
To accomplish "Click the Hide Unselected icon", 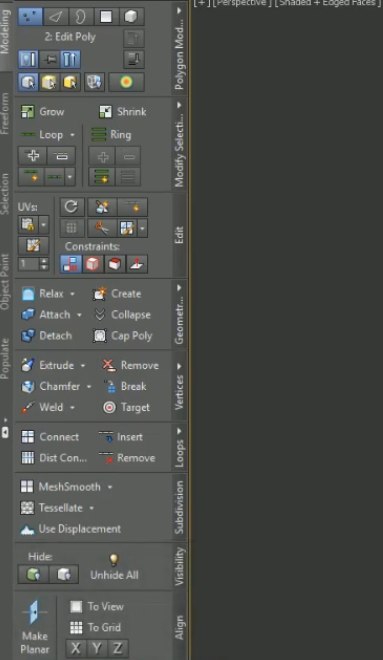I will pyautogui.click(x=64, y=574).
